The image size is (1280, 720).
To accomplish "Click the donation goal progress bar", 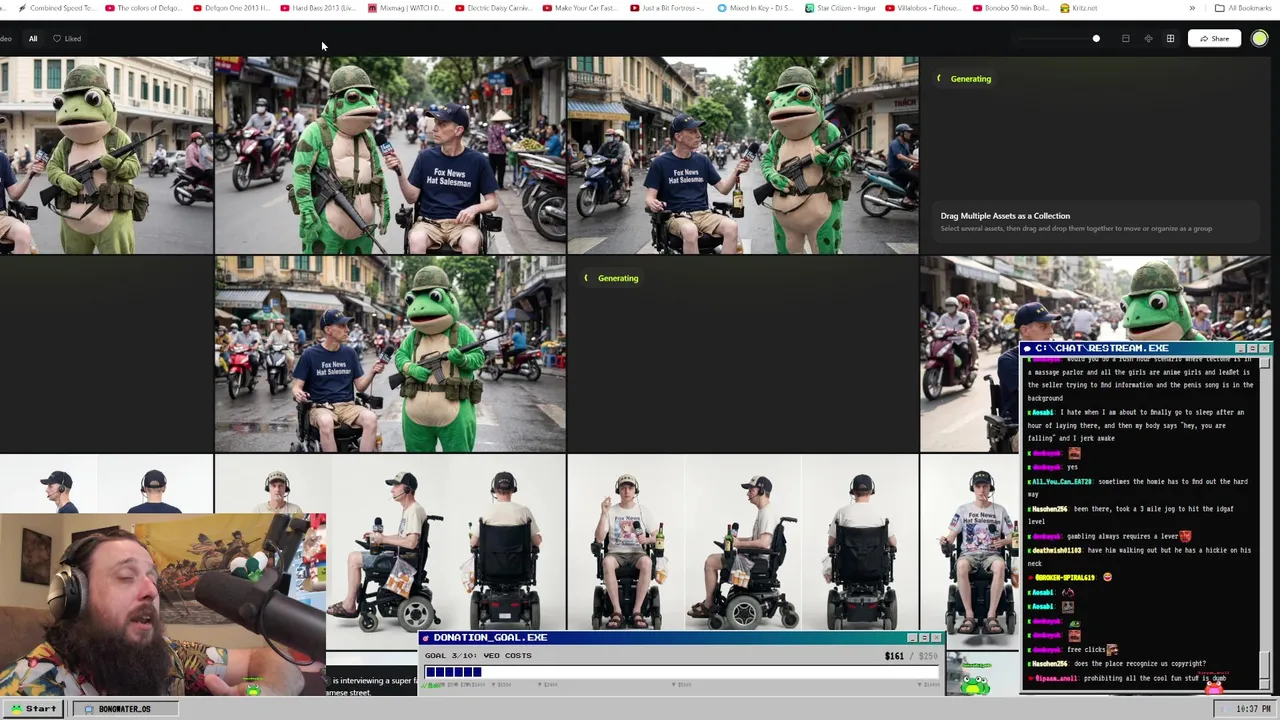I will click(680, 672).
